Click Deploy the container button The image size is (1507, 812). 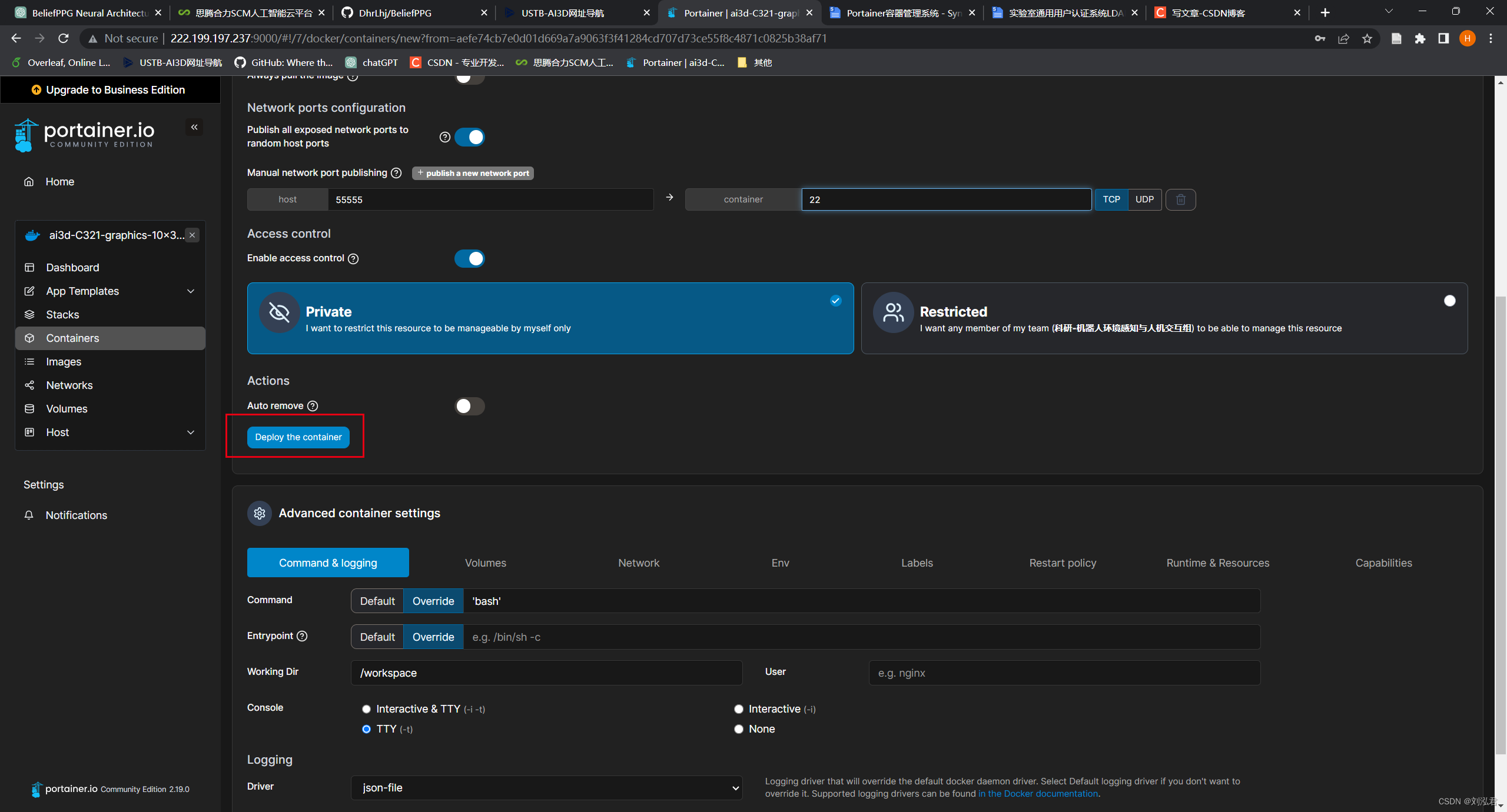(x=298, y=437)
